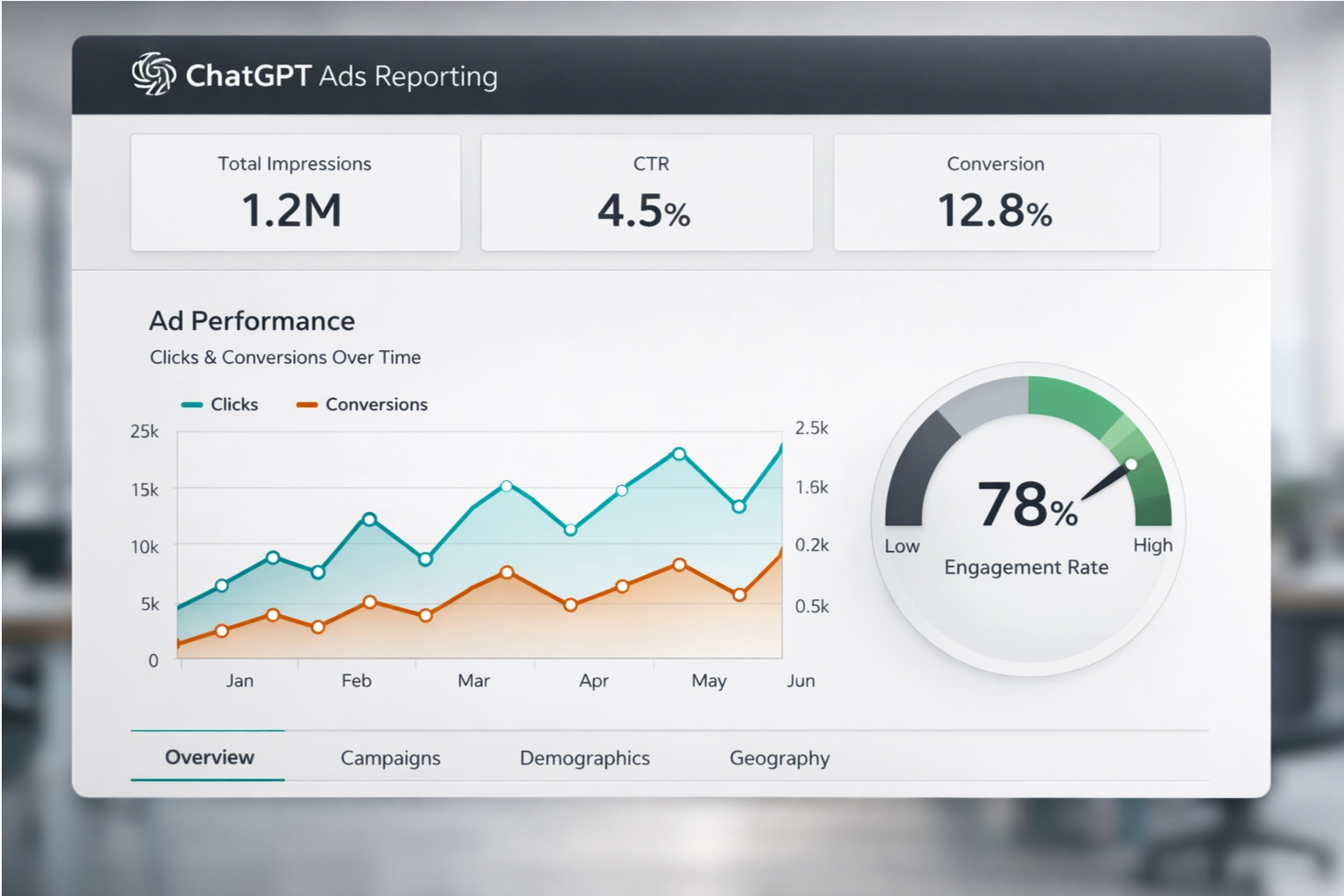Switch to the Campaigns tab
Viewport: 1344px width, 896px height.
(389, 758)
